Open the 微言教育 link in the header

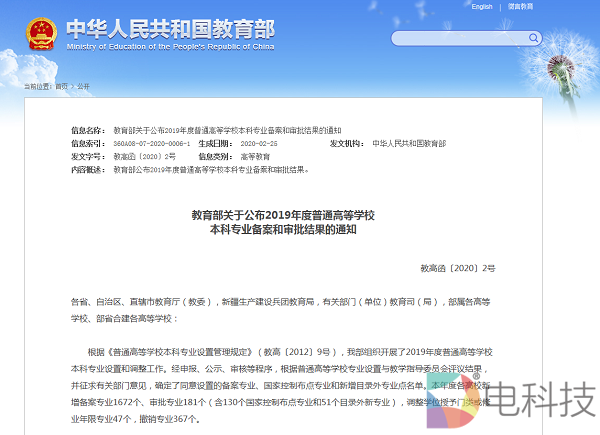tap(520, 7)
